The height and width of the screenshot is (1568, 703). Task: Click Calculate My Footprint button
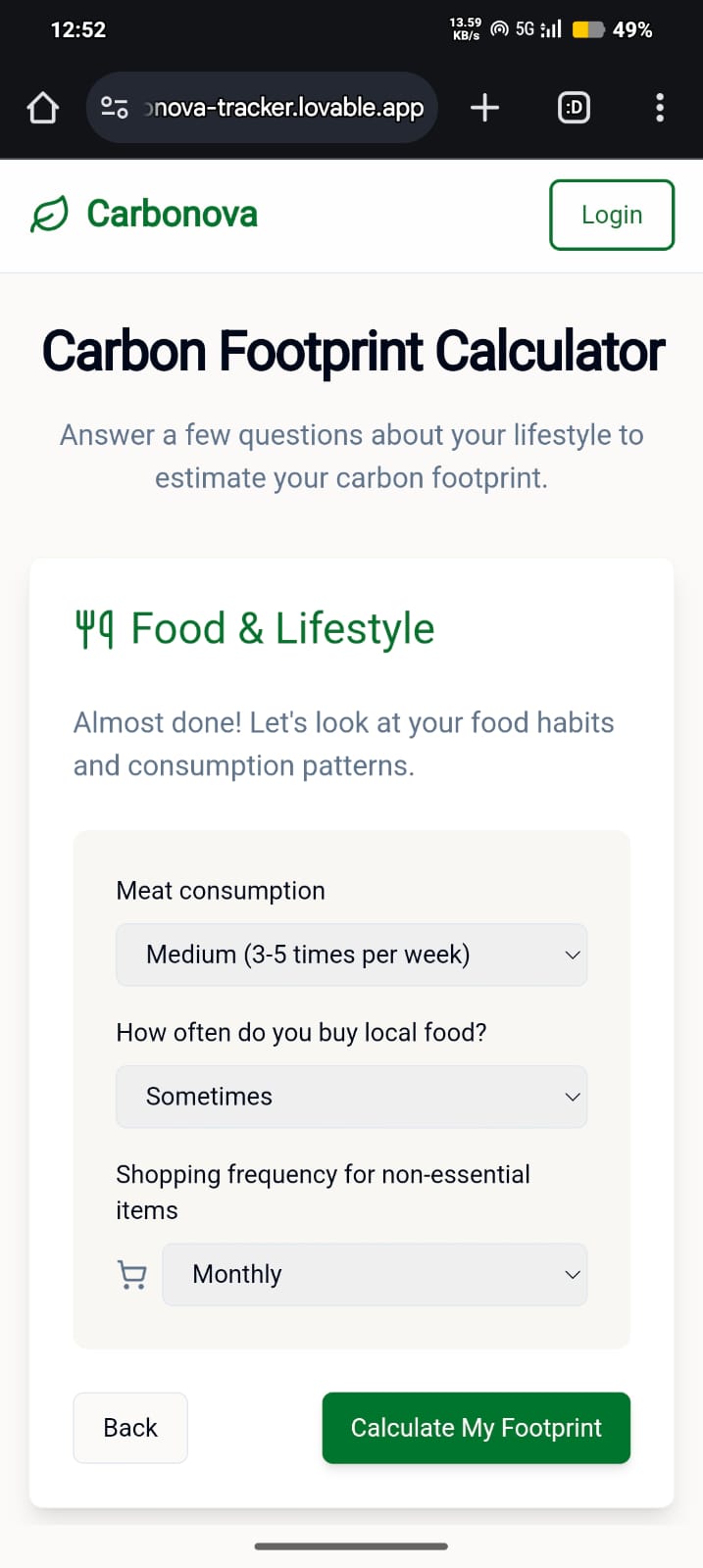[x=476, y=1428]
